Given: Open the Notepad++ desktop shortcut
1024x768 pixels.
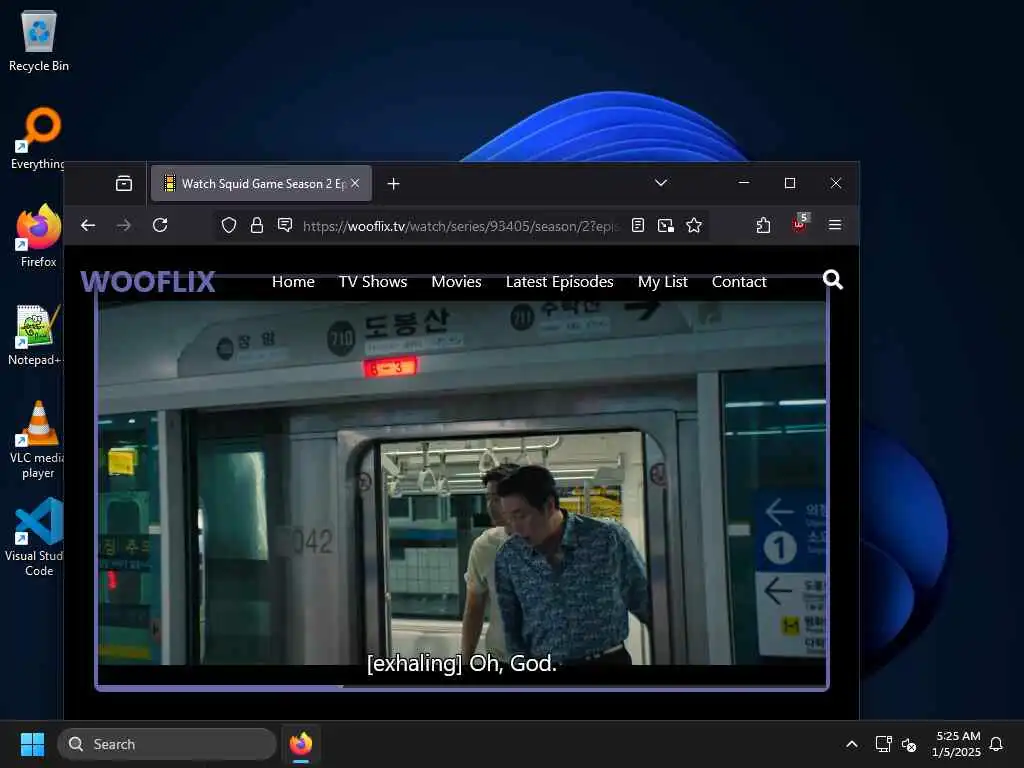Looking at the screenshot, I should point(36,334).
